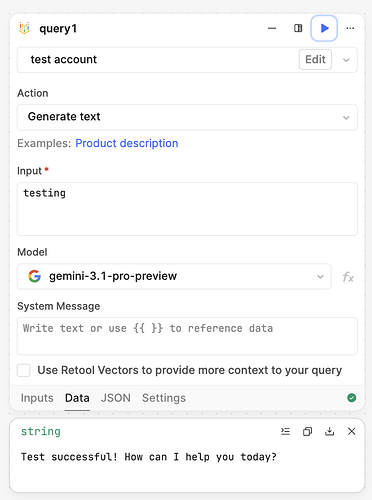
Task: Open the Generate text action dropdown
Action: pyautogui.click(x=187, y=117)
